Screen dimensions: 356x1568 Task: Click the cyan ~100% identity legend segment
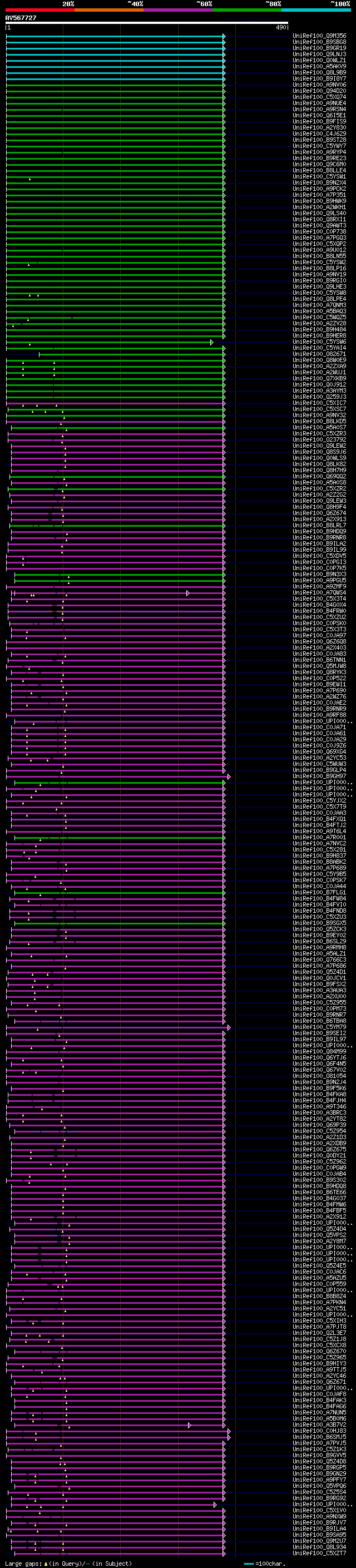(316, 10)
